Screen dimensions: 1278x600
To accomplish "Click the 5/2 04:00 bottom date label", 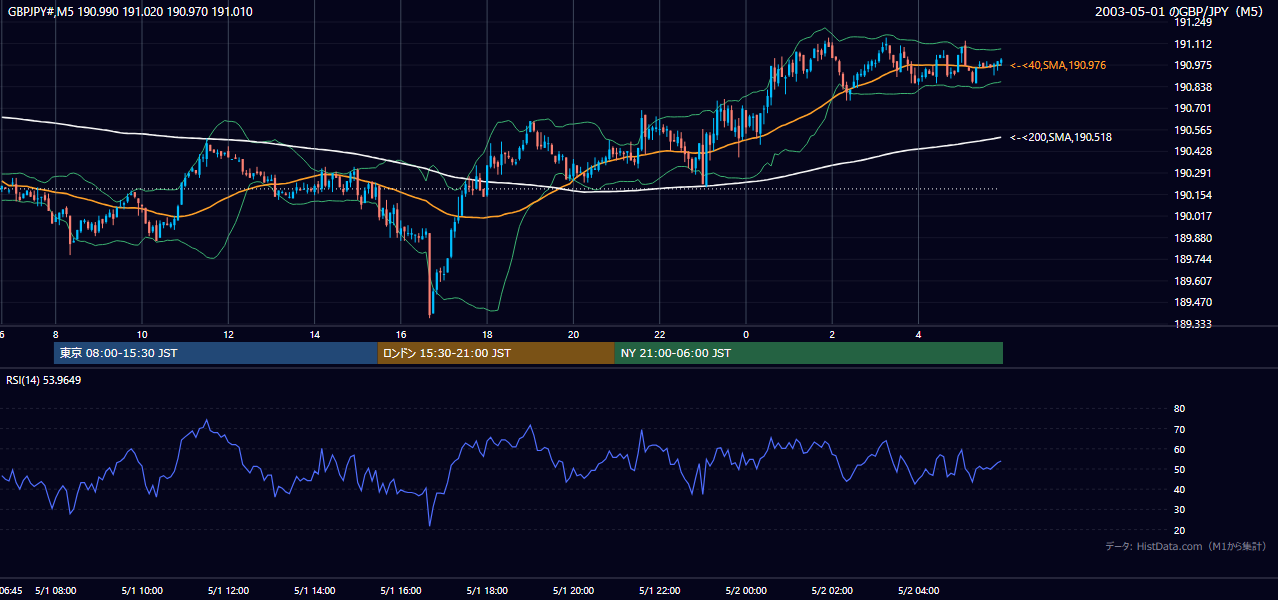I will (x=918, y=591).
